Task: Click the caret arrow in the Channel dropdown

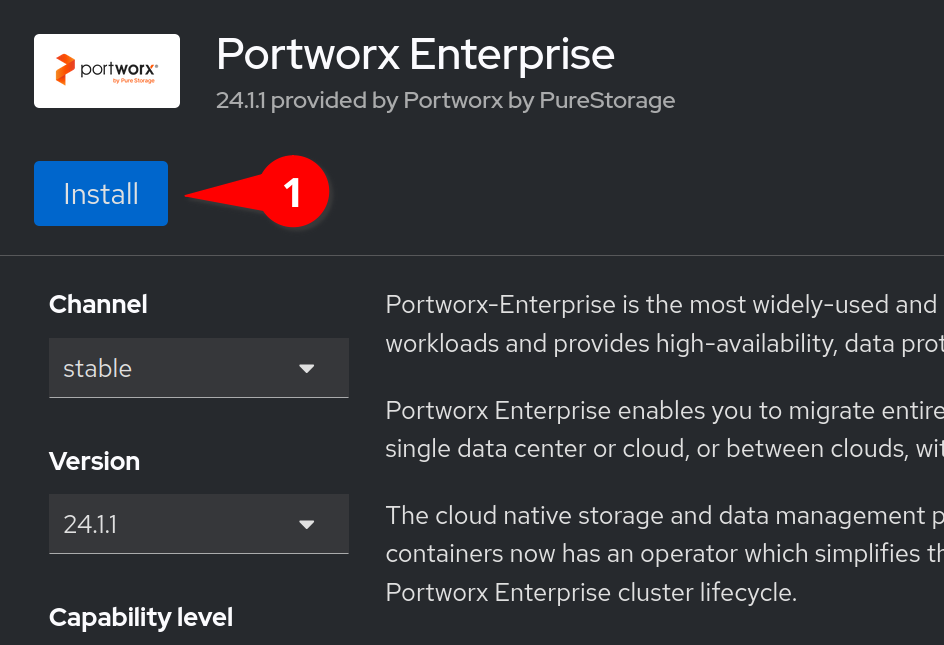Action: (x=307, y=368)
